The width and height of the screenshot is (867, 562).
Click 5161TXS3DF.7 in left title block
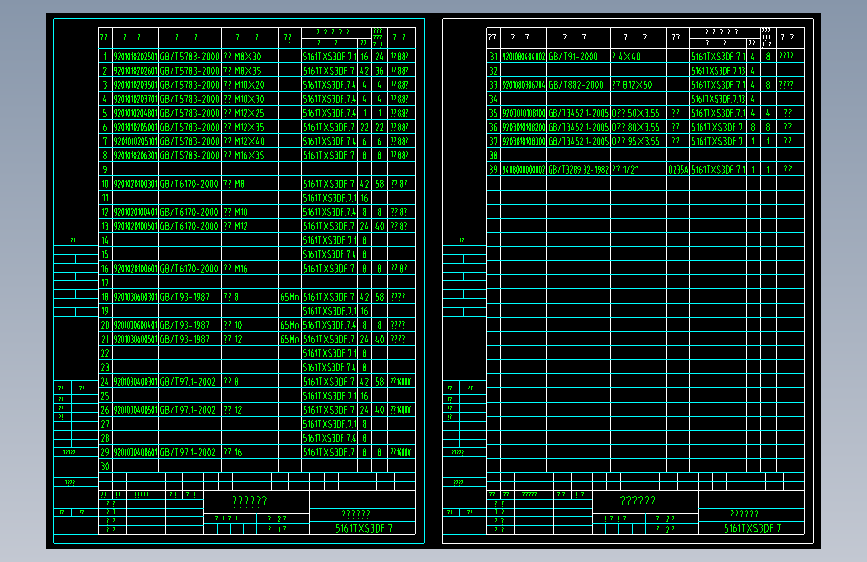[363, 528]
